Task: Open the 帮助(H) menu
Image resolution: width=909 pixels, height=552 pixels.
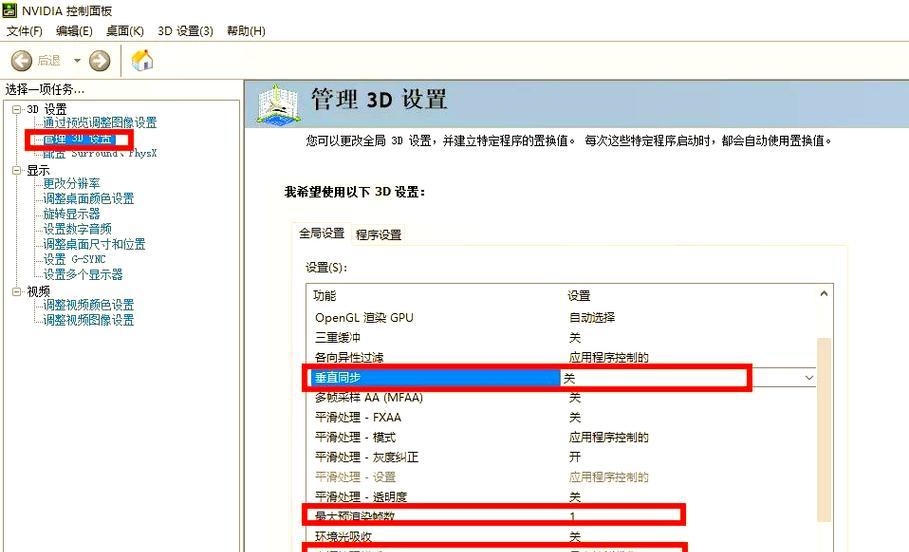Action: tap(246, 31)
